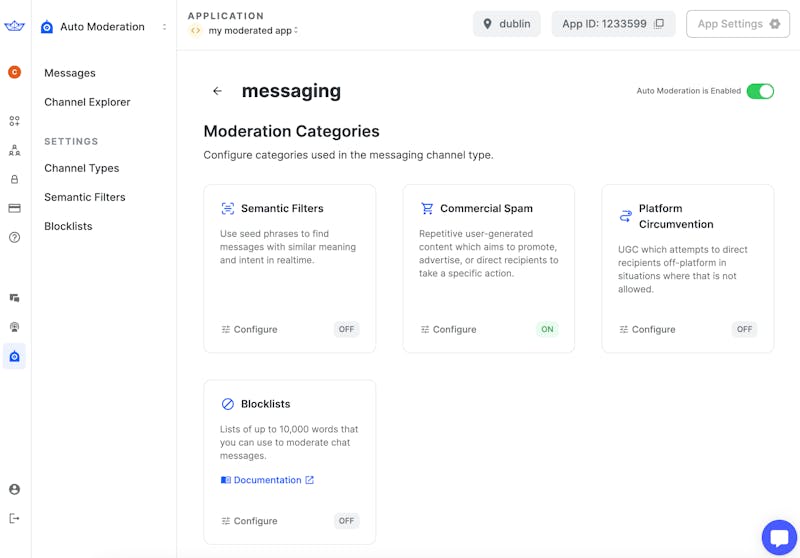Click the logout icon
The image size is (800, 558).
click(x=14, y=518)
